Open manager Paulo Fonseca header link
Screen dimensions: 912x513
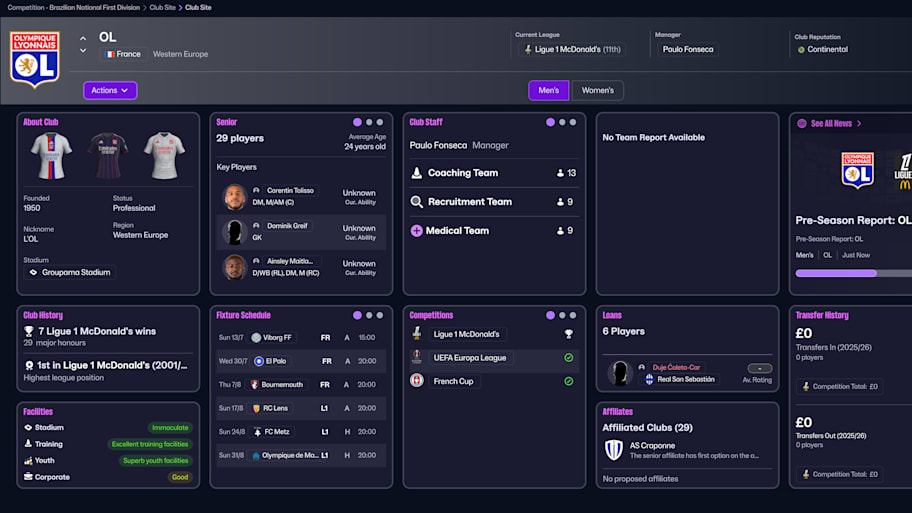[x=687, y=49]
